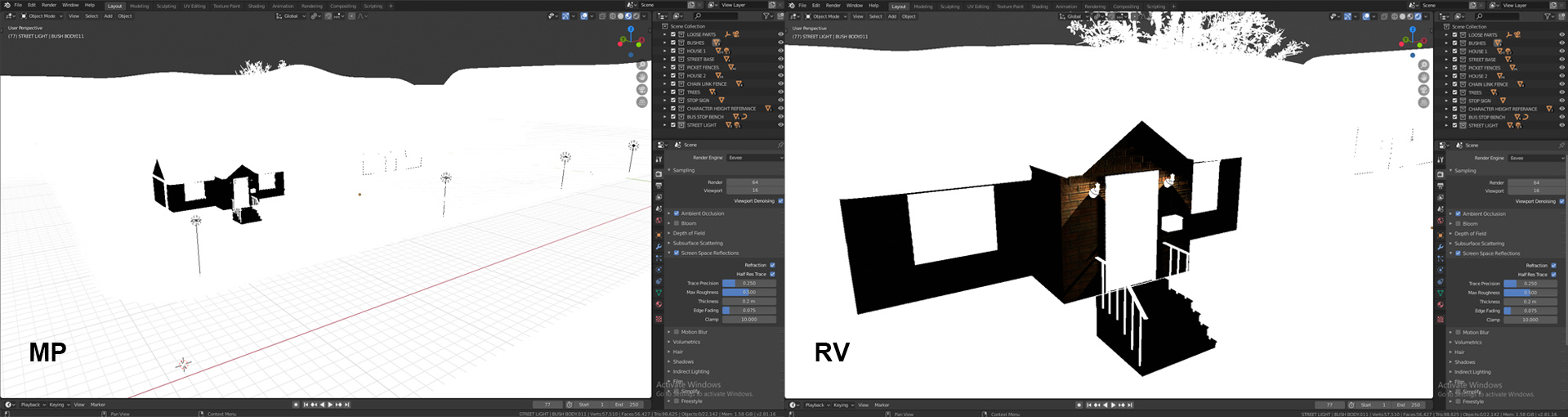Image resolution: width=1568 pixels, height=417 pixels.
Task: Click the Blender logo icon in the MP window
Action: pyautogui.click(x=7, y=5)
